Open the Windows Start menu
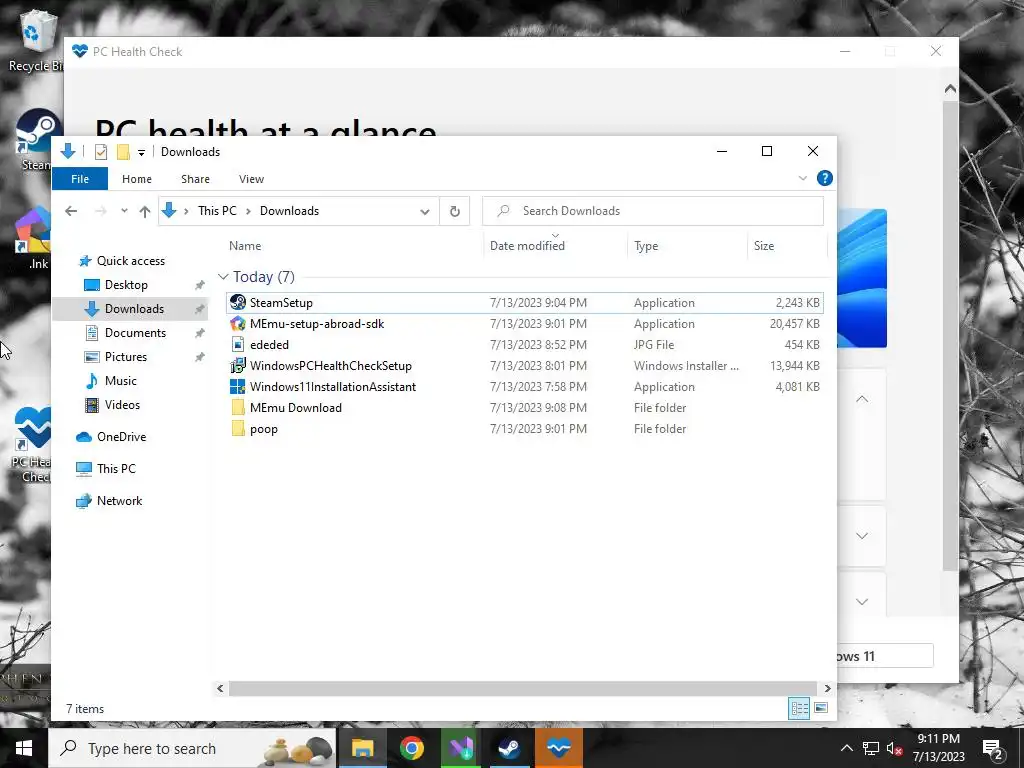The image size is (1024, 768). (x=24, y=748)
